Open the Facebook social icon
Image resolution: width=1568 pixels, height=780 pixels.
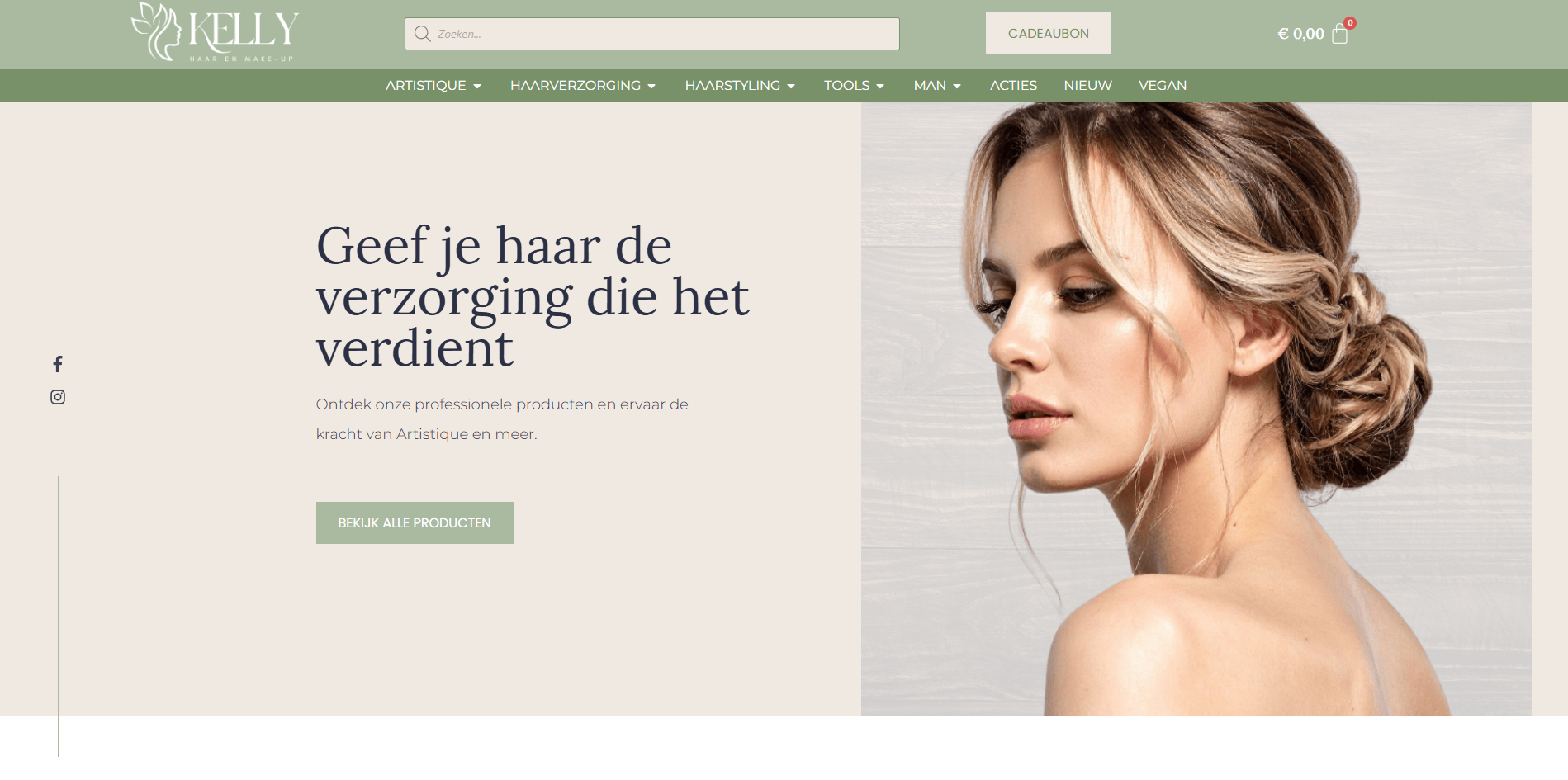point(58,364)
